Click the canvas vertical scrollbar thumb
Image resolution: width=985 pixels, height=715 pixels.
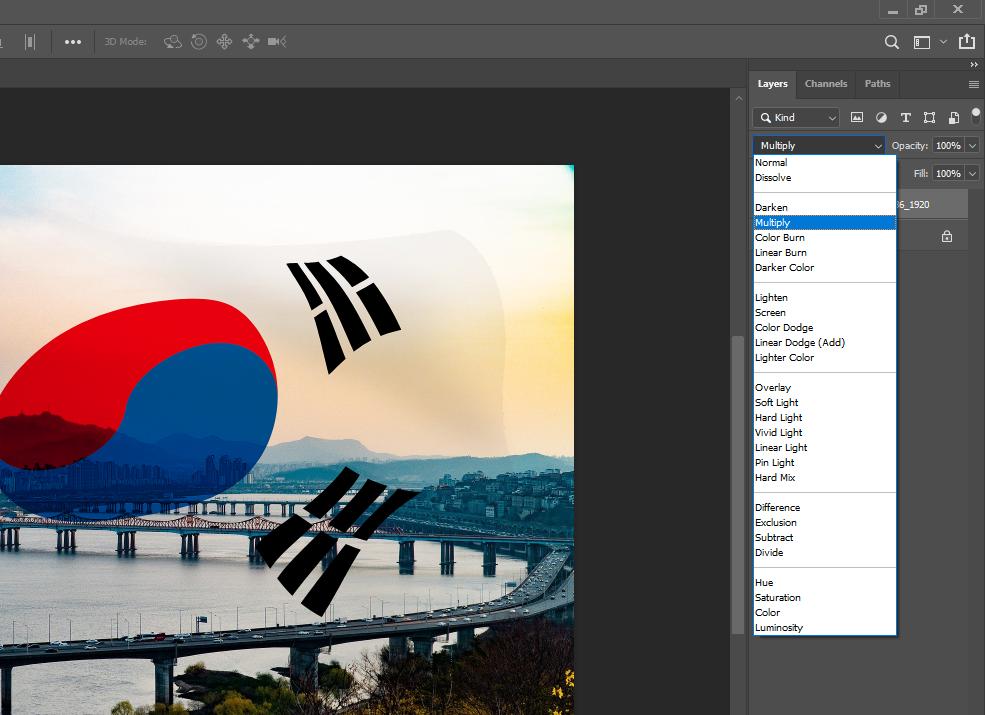click(x=738, y=485)
